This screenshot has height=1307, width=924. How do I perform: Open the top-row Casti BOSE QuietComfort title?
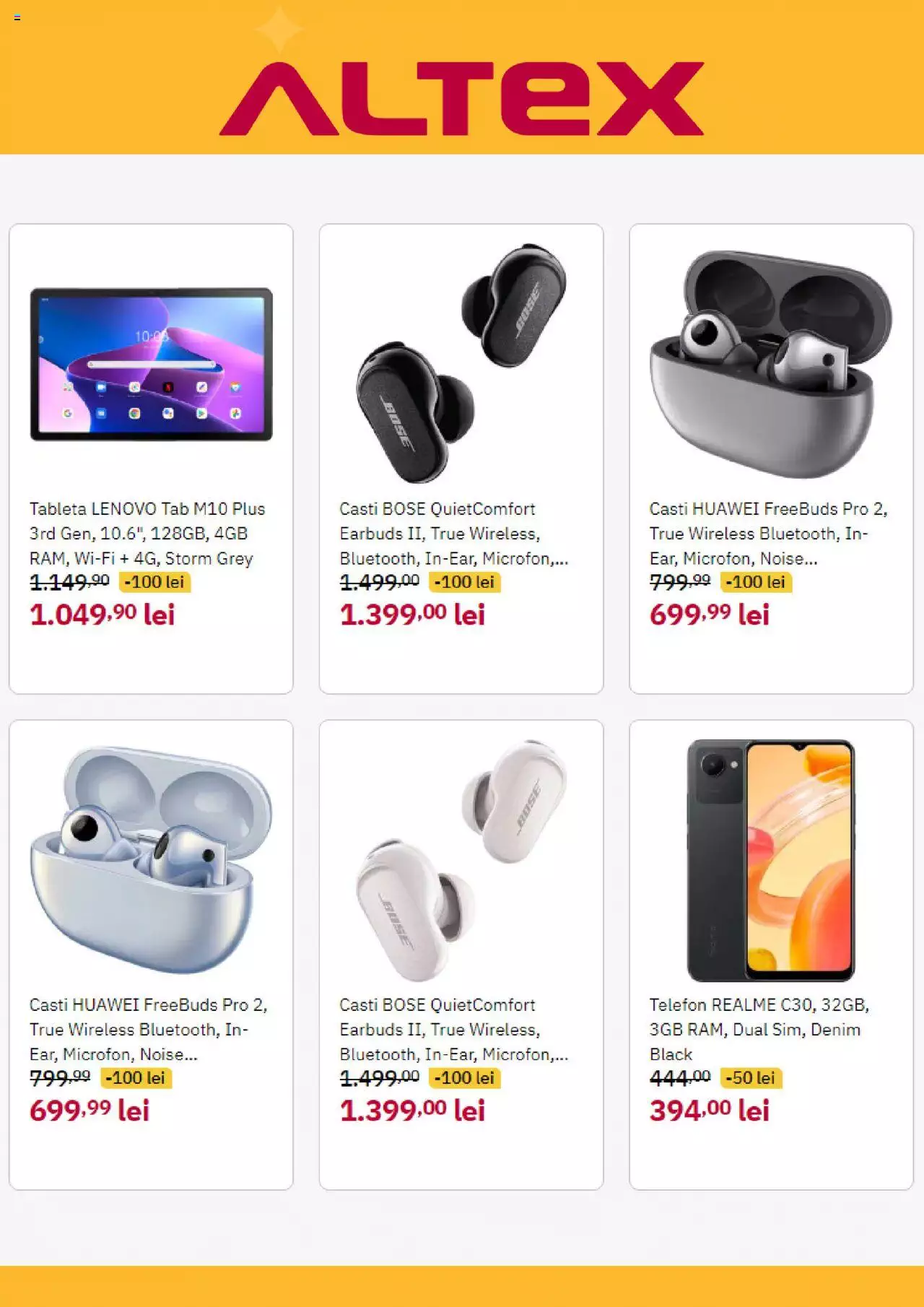[454, 534]
